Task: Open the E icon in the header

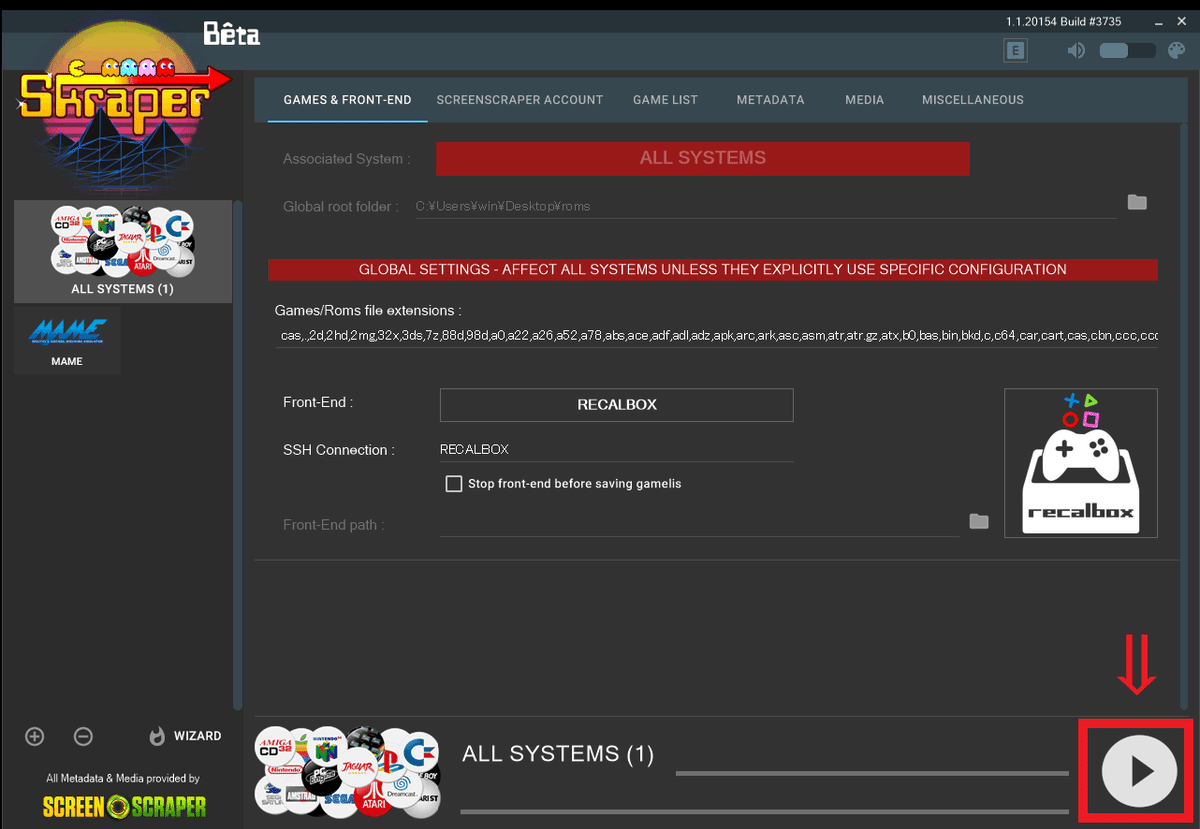Action: click(1016, 50)
